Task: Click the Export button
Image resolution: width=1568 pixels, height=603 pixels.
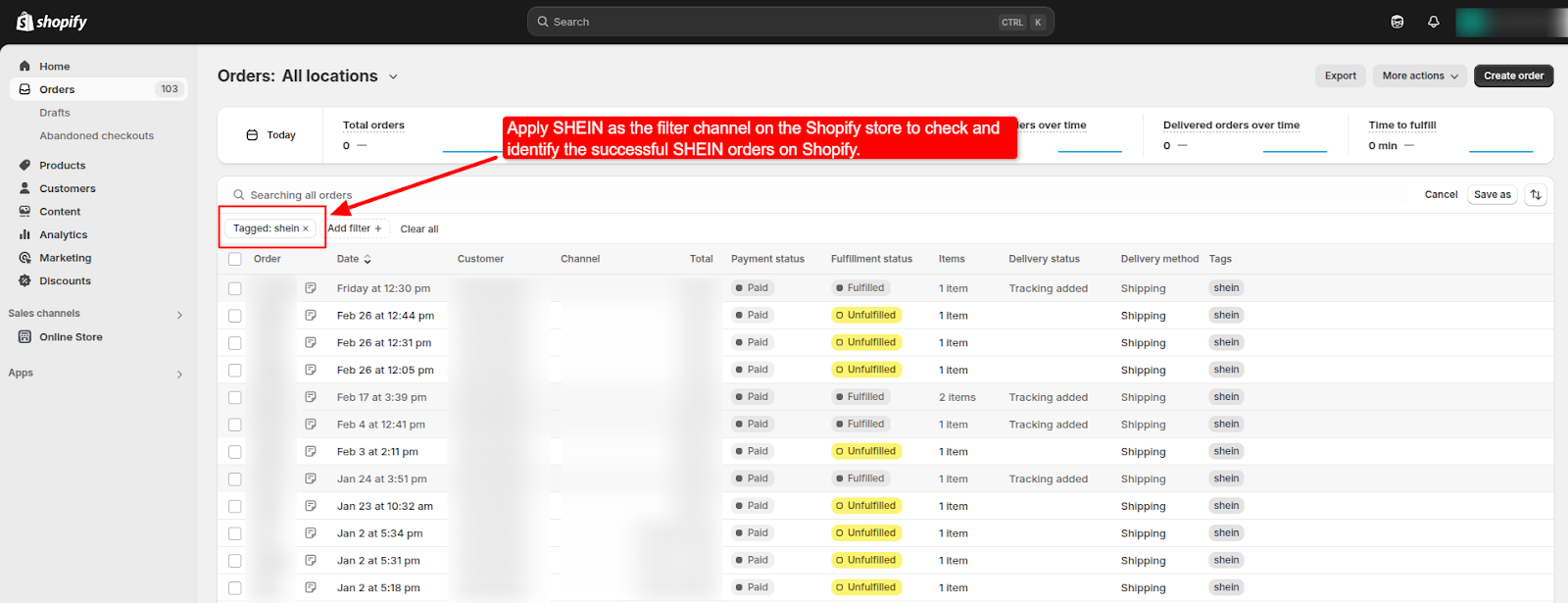Action: tap(1341, 75)
